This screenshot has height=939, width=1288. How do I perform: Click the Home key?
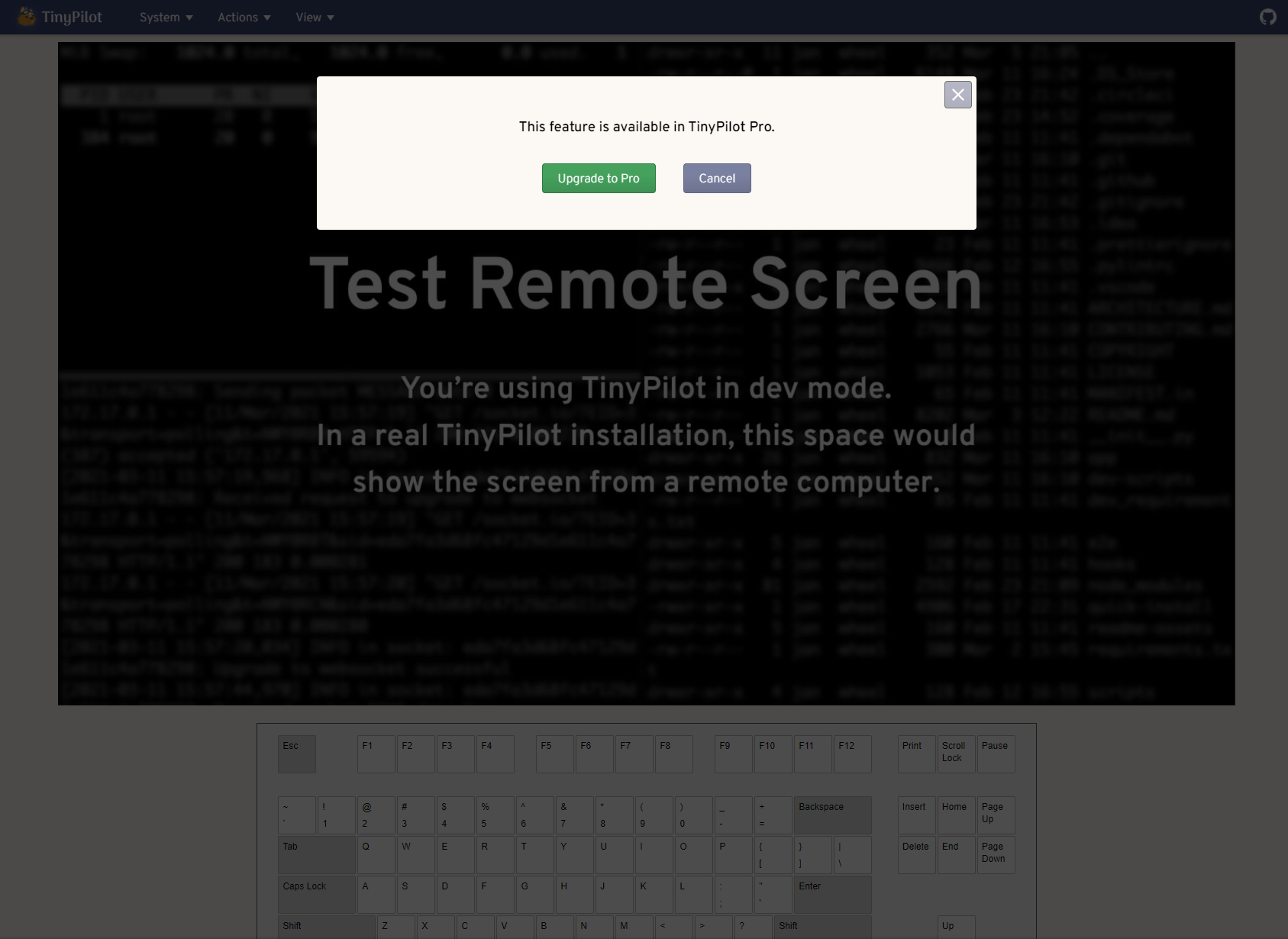[x=957, y=815]
